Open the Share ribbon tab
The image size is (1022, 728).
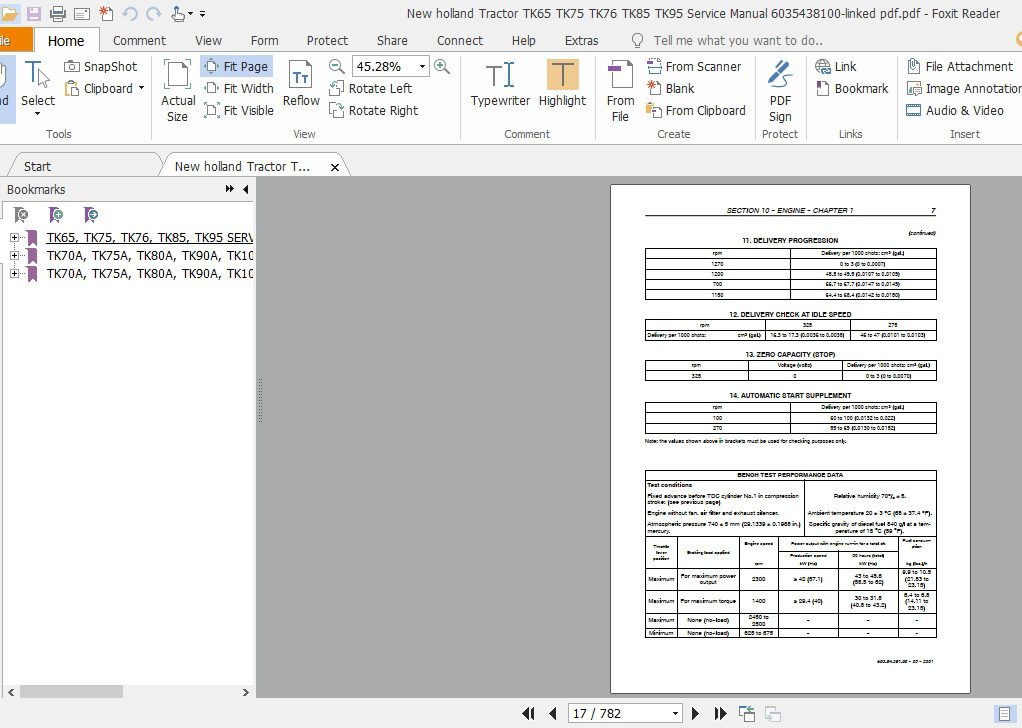(392, 40)
